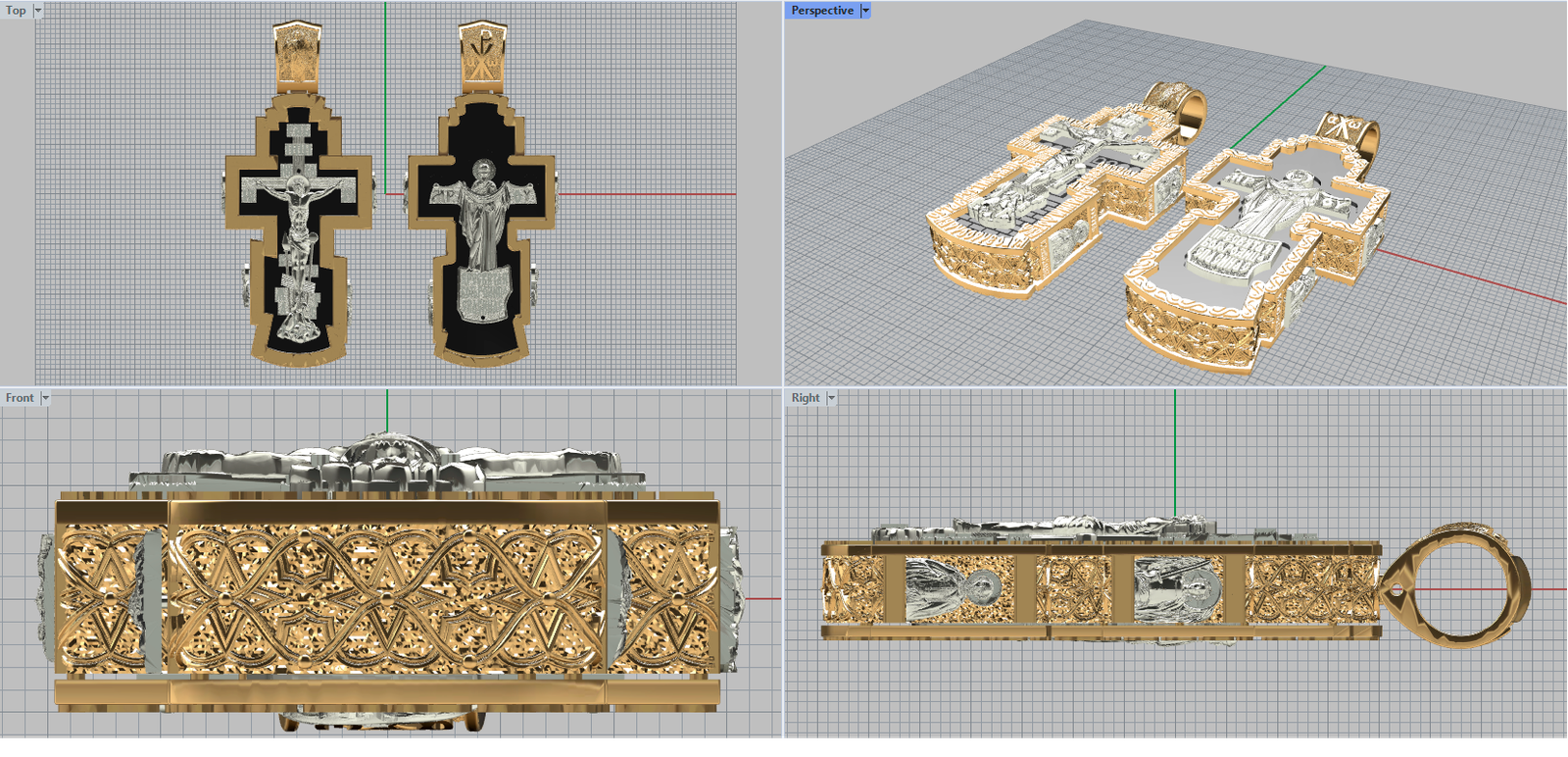Image resolution: width=1568 pixels, height=757 pixels.
Task: Open the Front viewport dropdown arrow
Action: [45, 398]
